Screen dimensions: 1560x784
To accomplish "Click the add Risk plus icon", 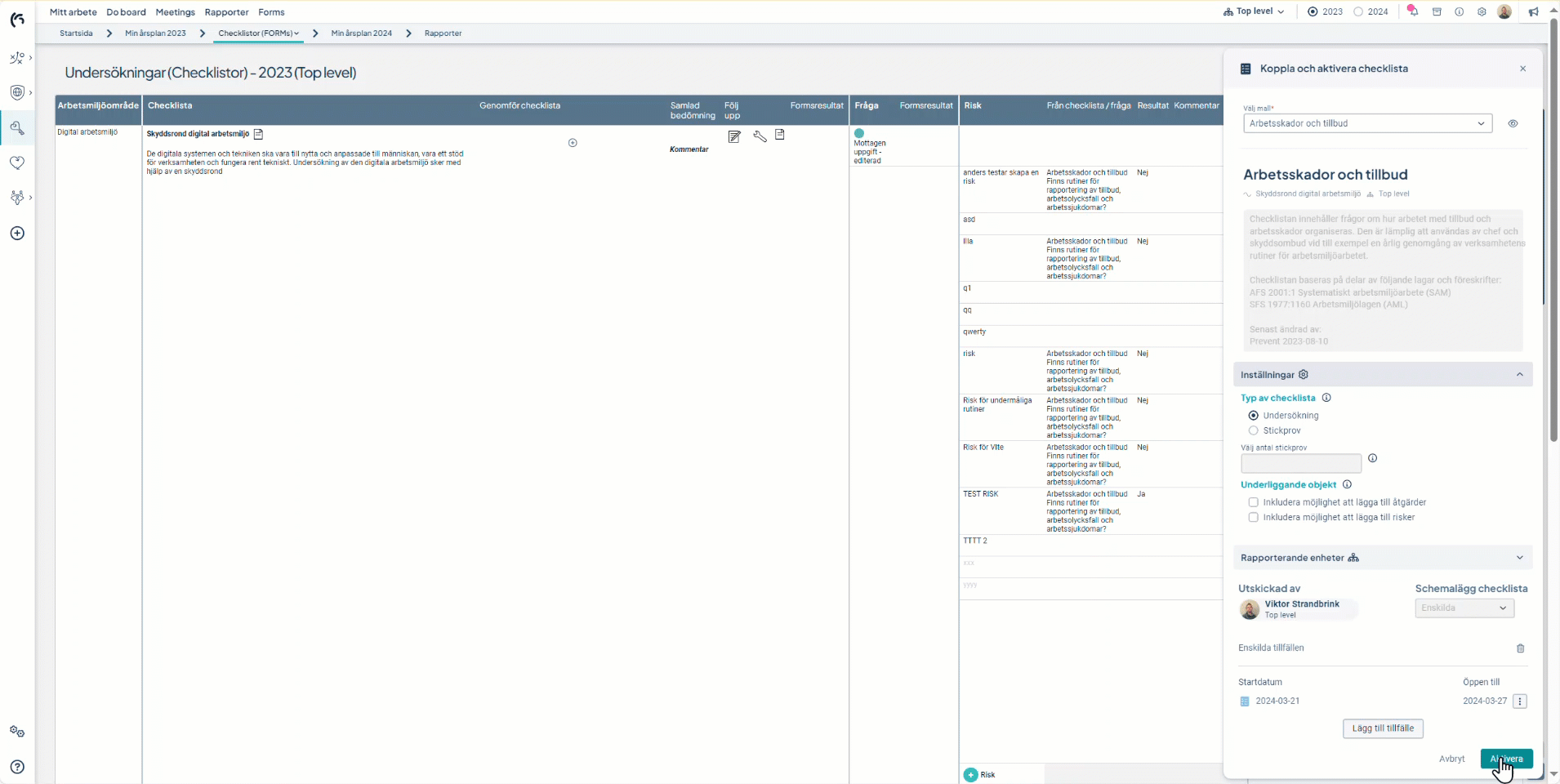I will coord(970,775).
